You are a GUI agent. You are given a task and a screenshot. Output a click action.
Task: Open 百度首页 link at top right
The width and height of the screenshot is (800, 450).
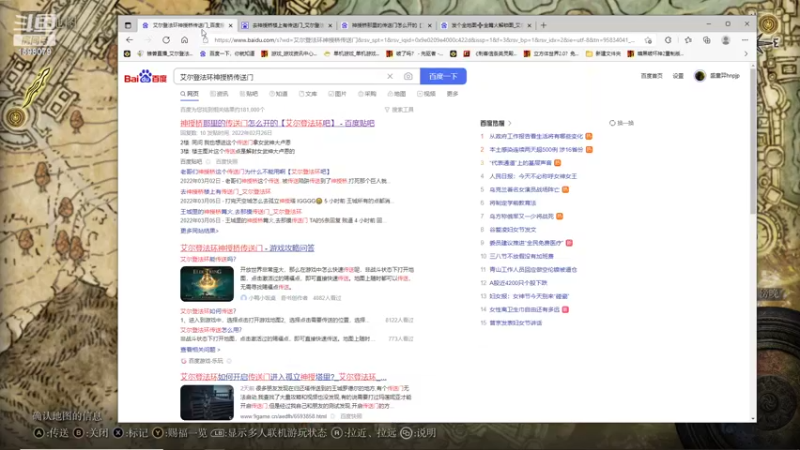652,76
